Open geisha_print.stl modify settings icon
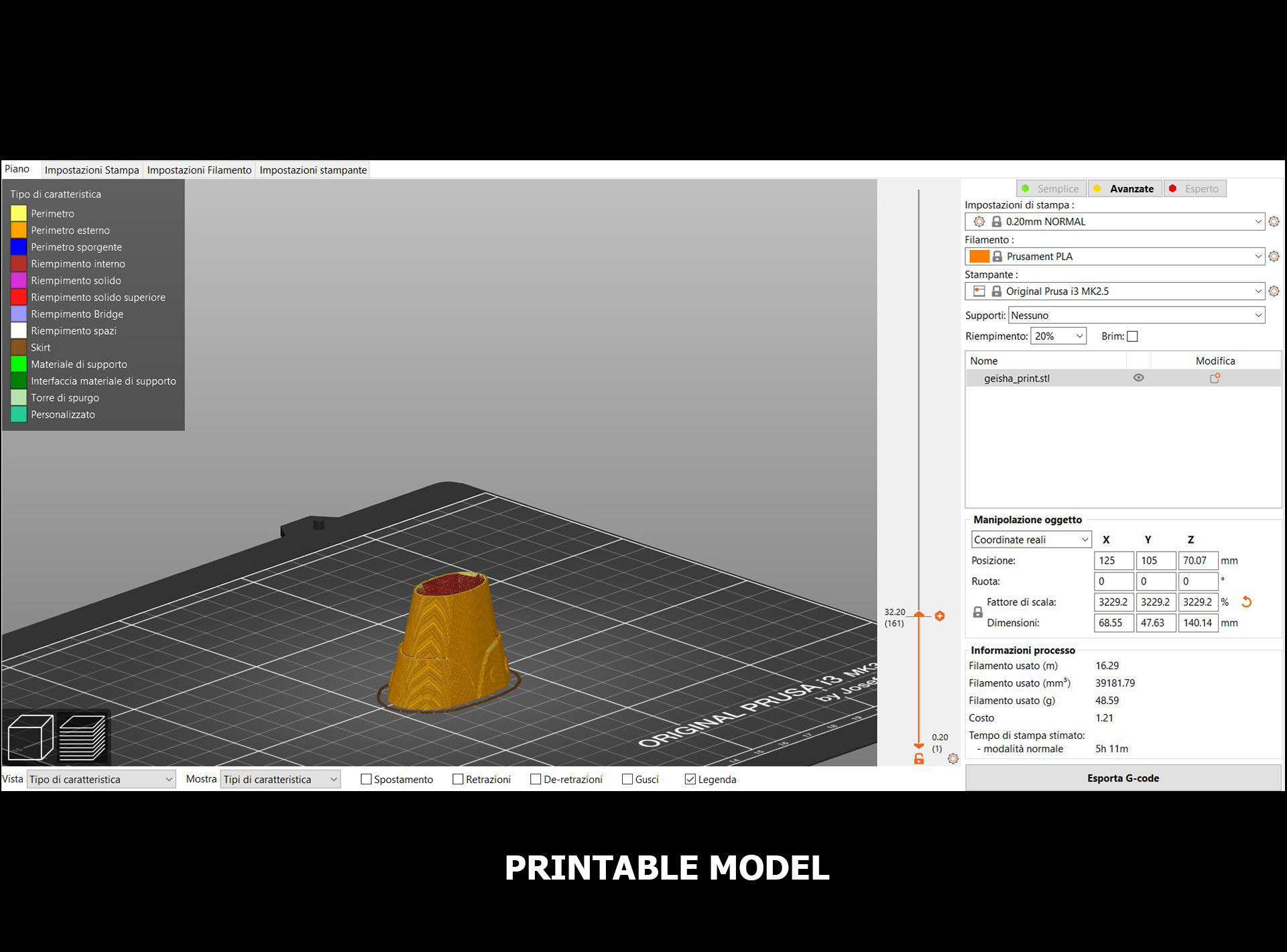Image resolution: width=1287 pixels, height=952 pixels. [x=1215, y=378]
